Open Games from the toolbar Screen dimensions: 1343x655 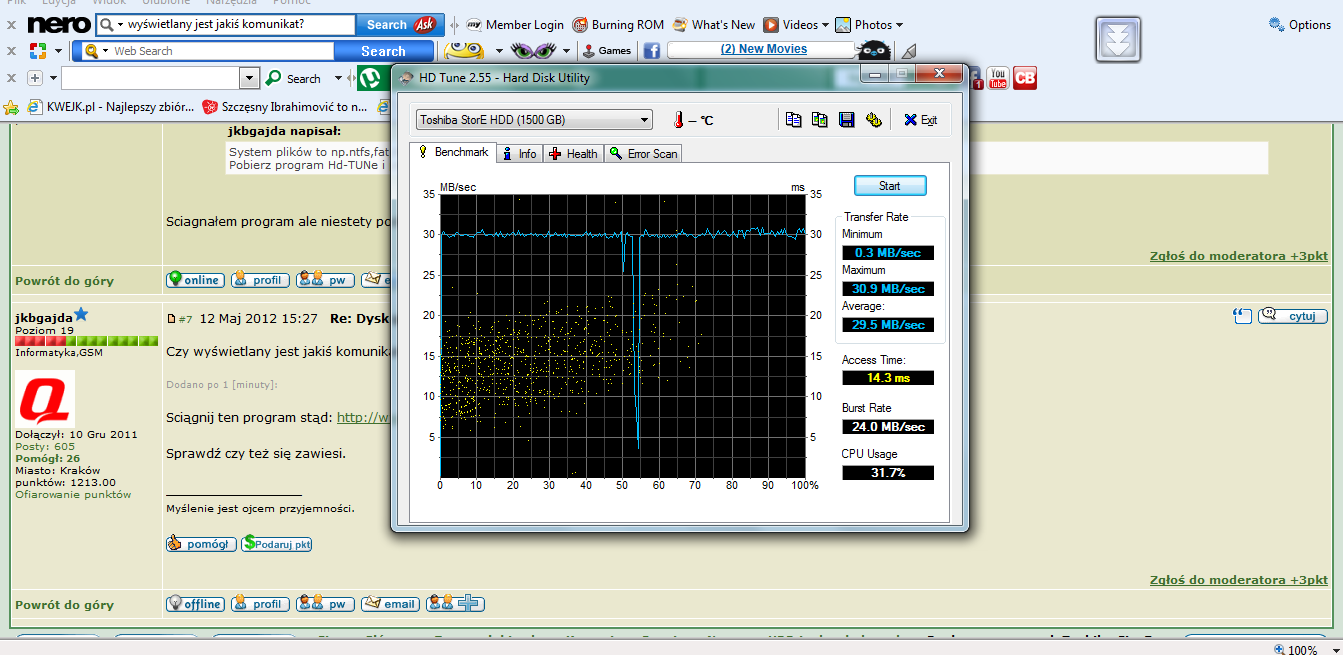click(607, 50)
